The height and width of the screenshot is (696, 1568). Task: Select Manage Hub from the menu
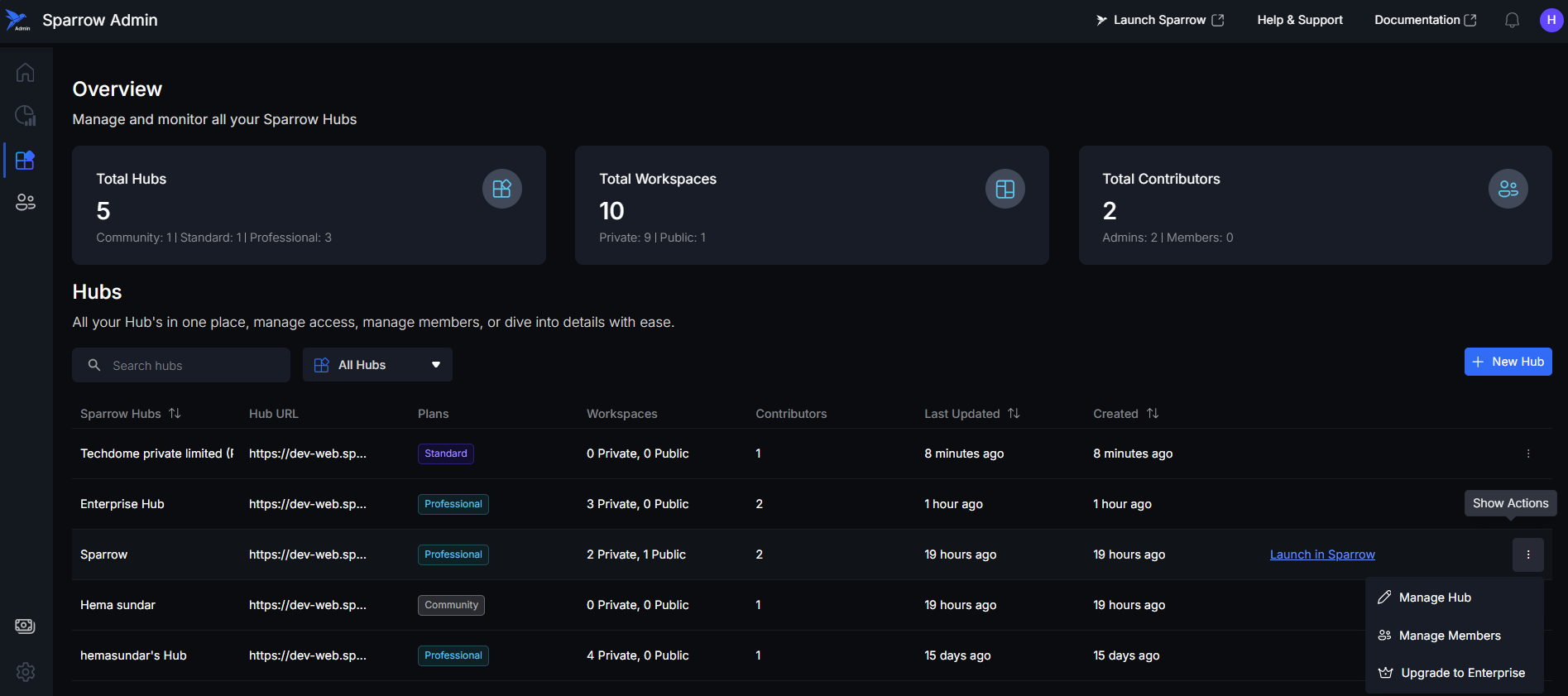pos(1435,598)
